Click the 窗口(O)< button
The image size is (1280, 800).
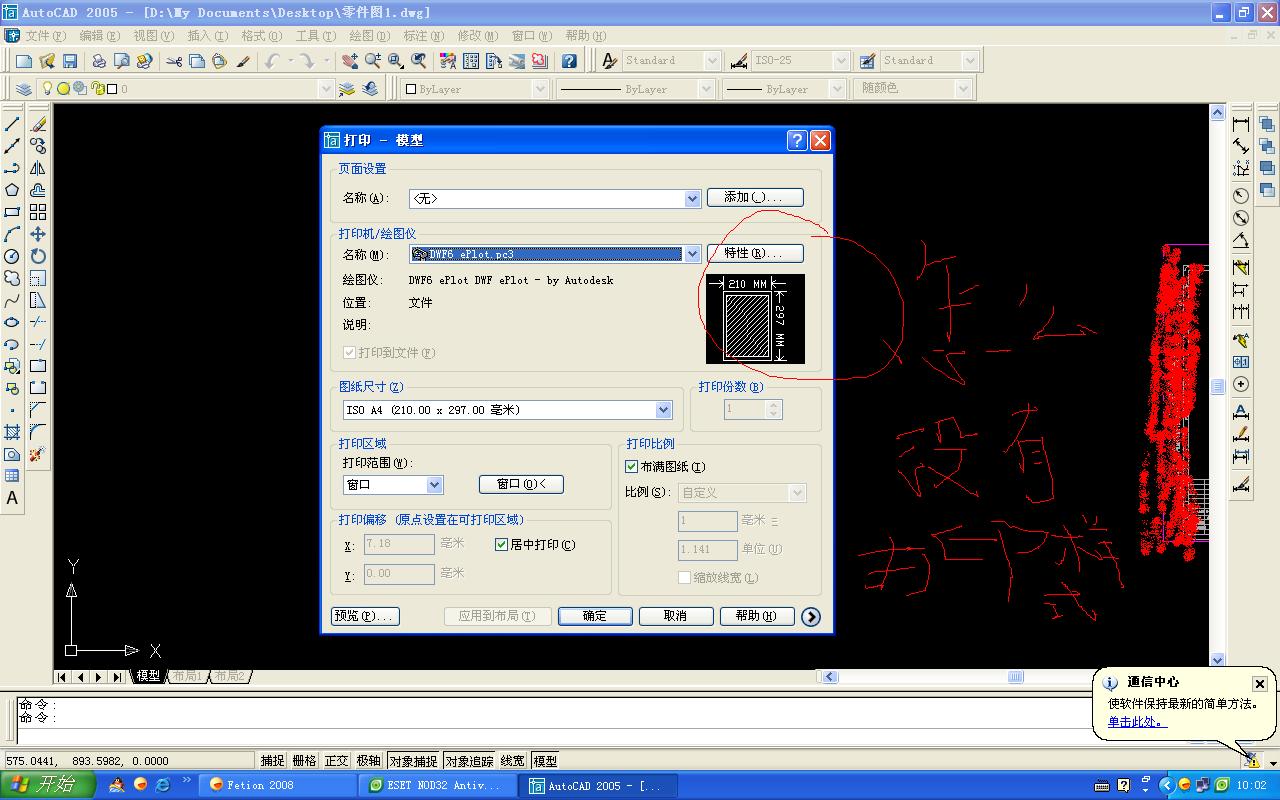[521, 484]
